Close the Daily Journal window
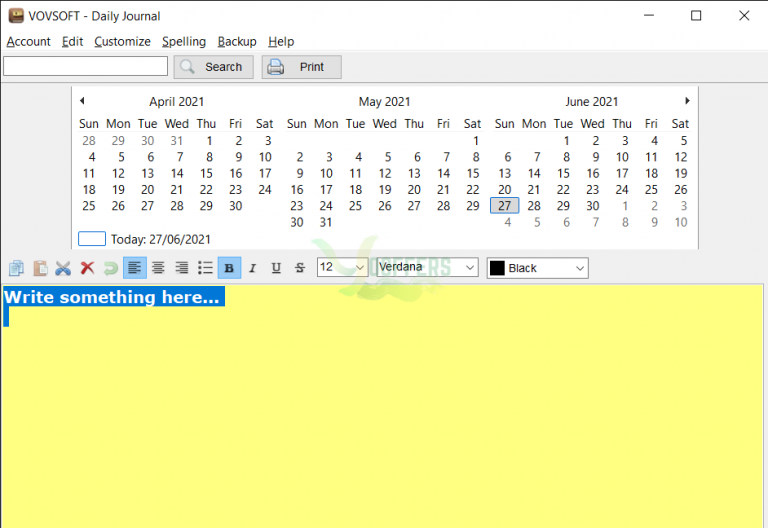 pos(744,16)
